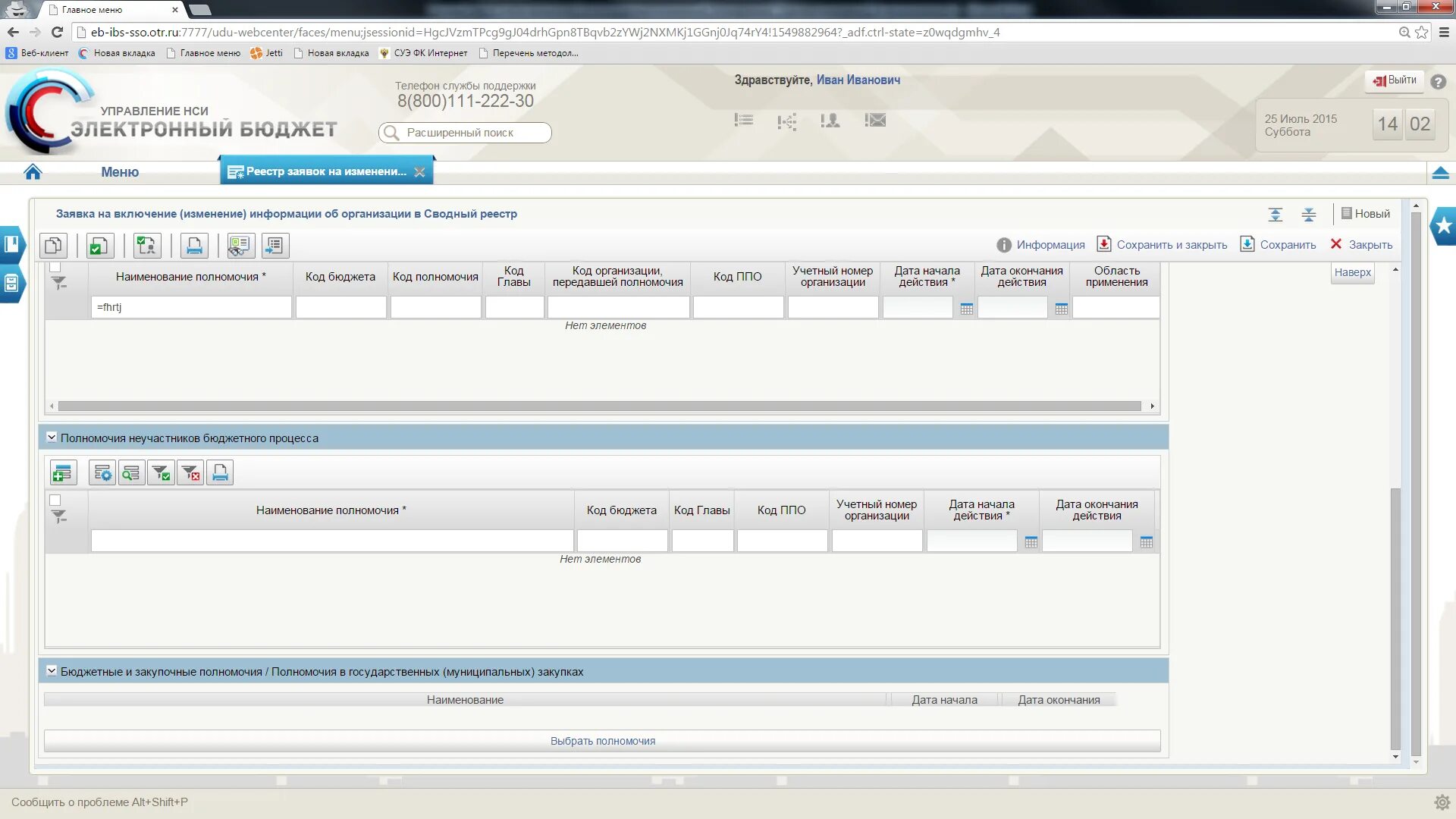The image size is (1456, 819).
Task: Switch to the 'Реестр заявок на изменени...' tab
Action: (325, 171)
